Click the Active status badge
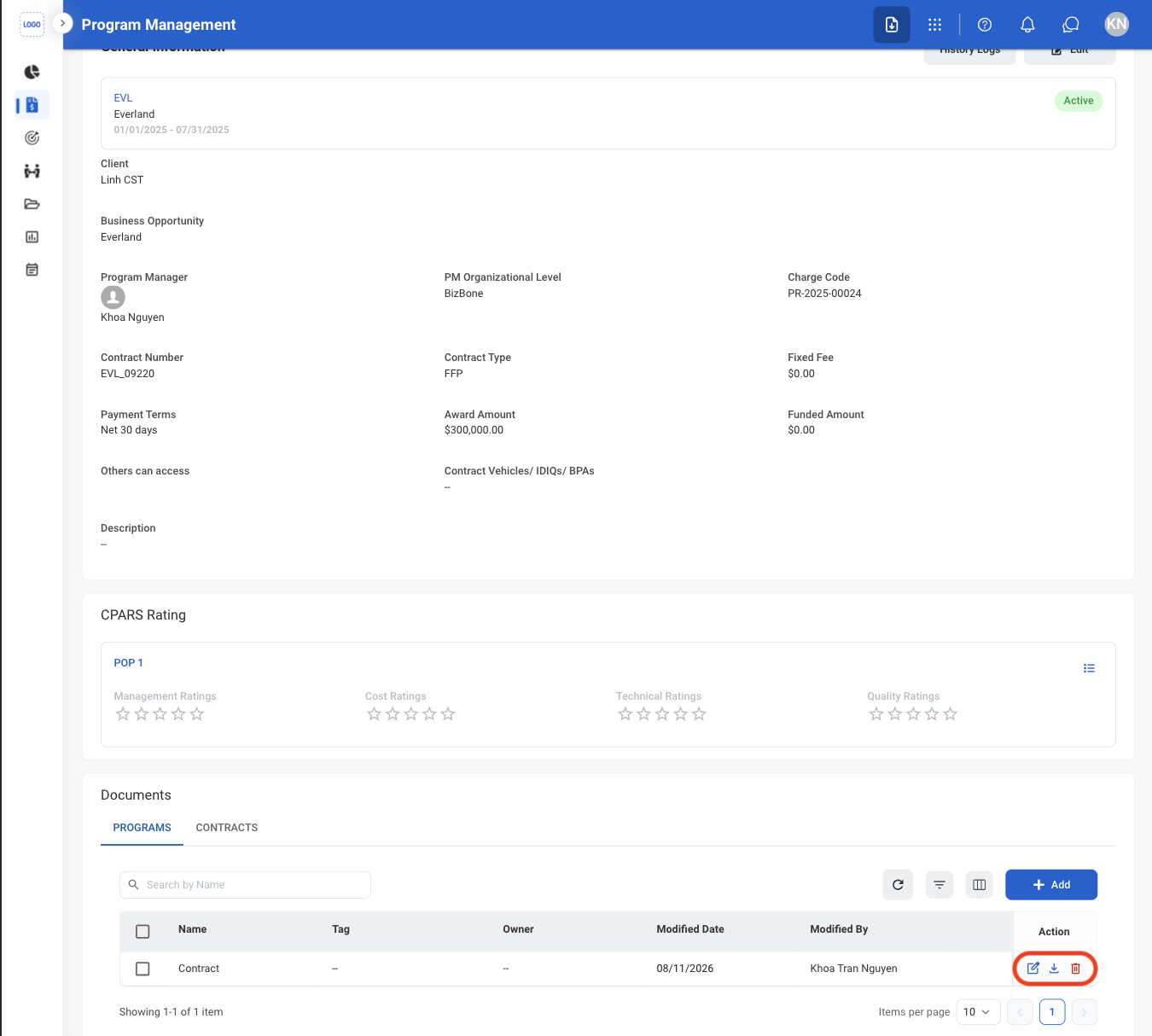1152x1036 pixels. click(x=1079, y=101)
